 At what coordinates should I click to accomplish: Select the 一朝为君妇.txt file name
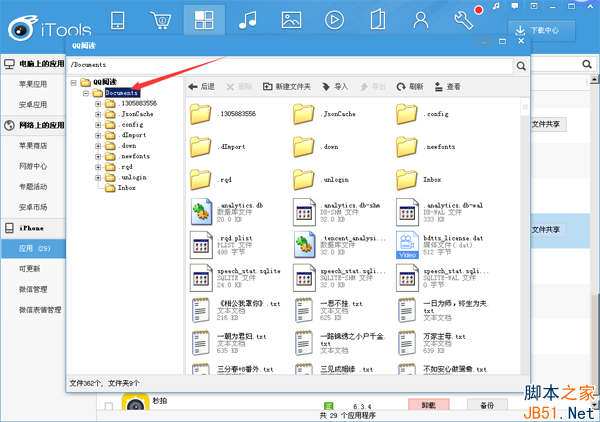(x=241, y=337)
